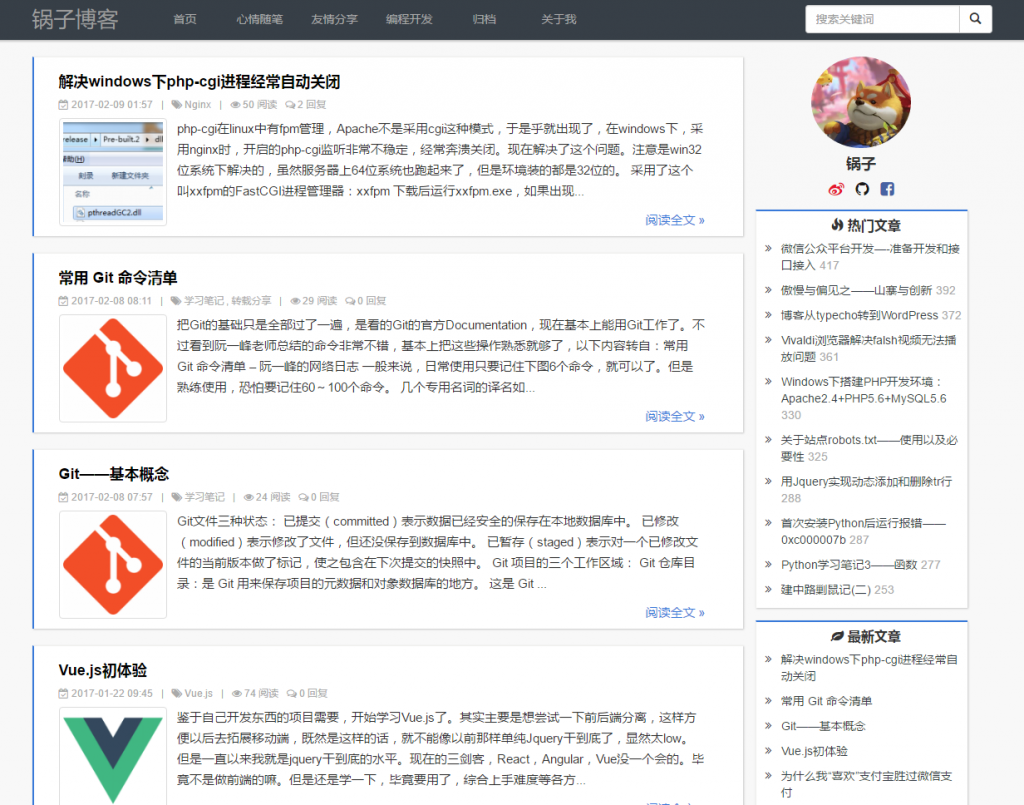Click the 24 阅读 view count
1024x805 pixels.
[267, 497]
